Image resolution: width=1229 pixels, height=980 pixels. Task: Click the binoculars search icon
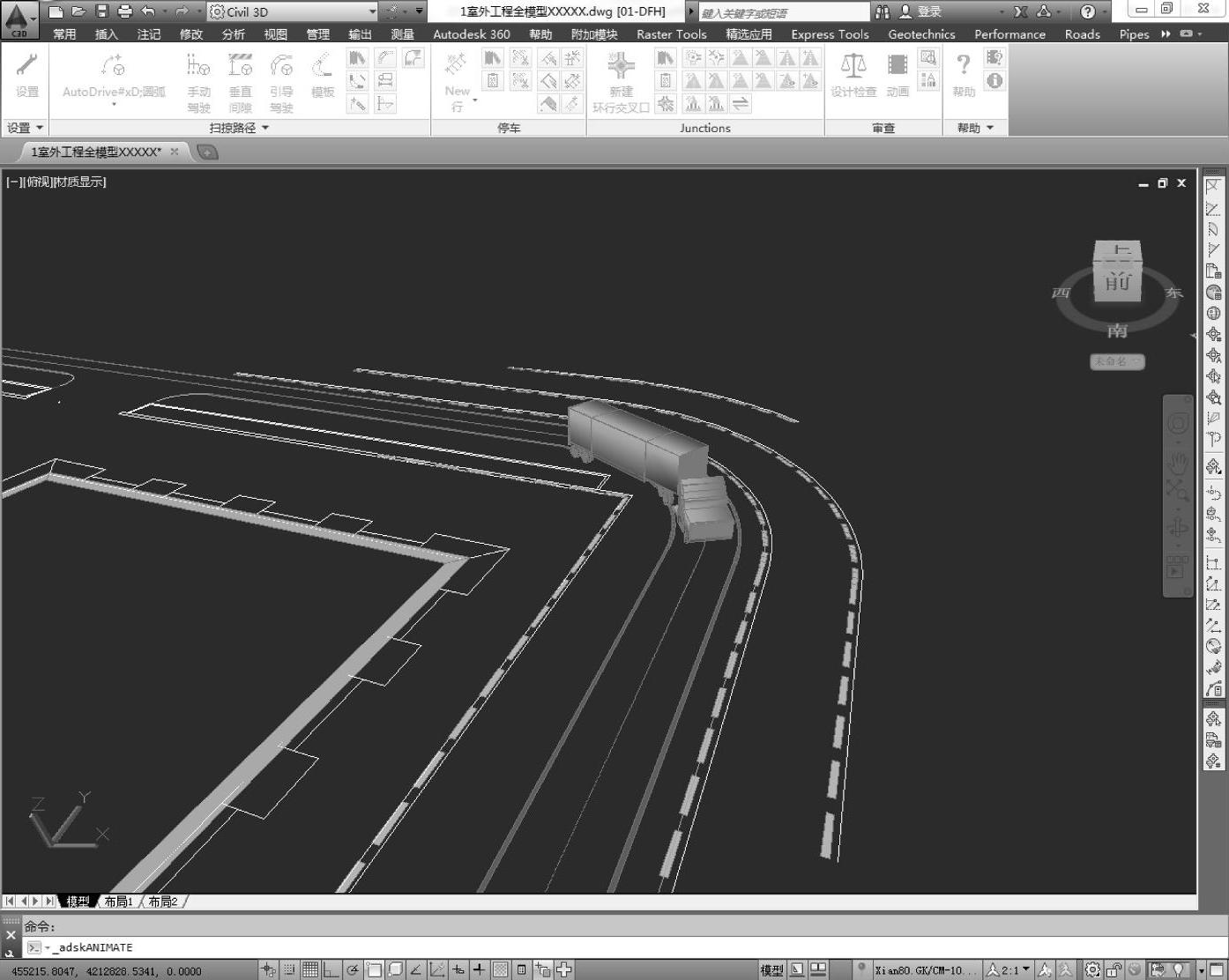tap(883, 11)
